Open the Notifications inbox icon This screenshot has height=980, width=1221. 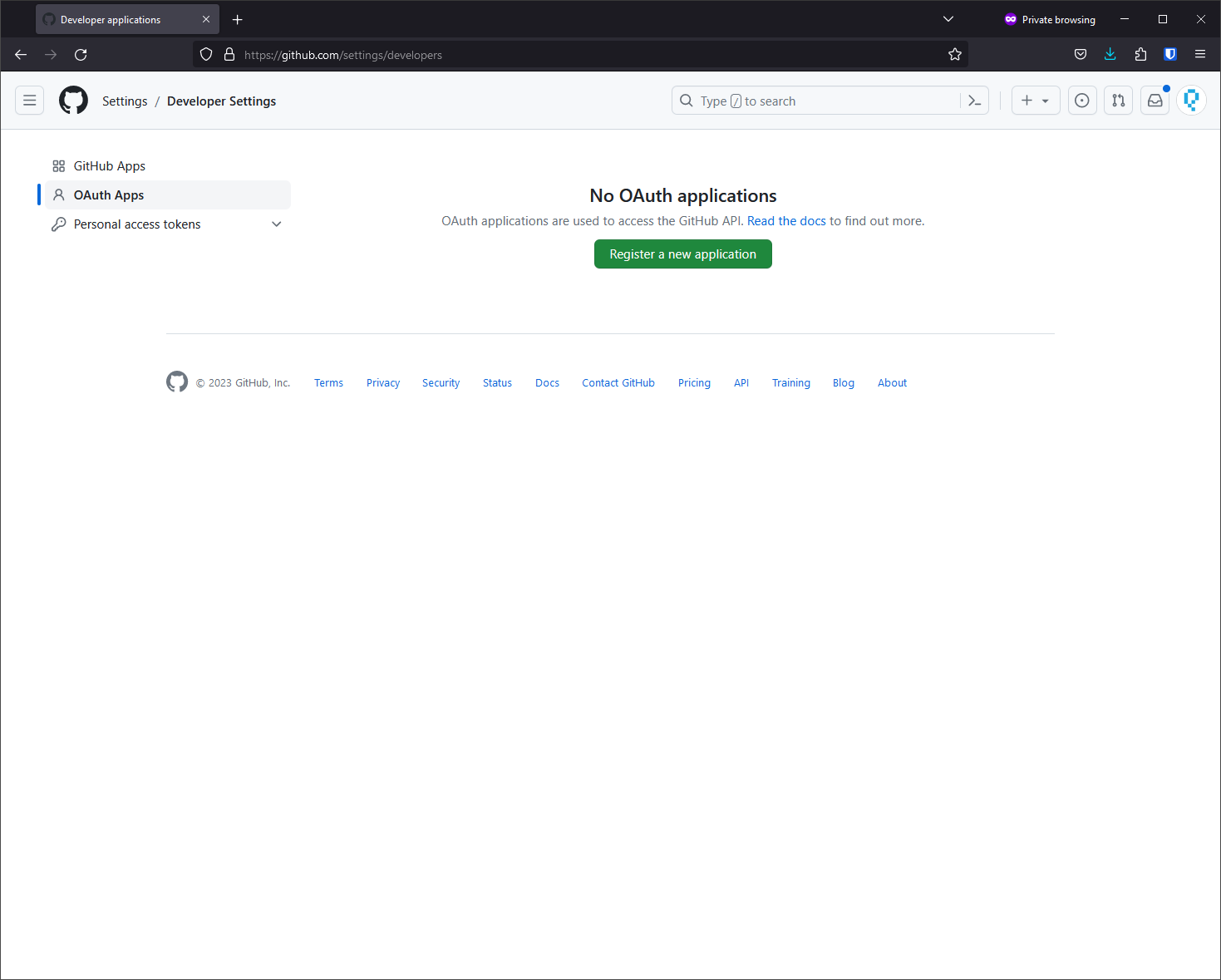[1155, 101]
